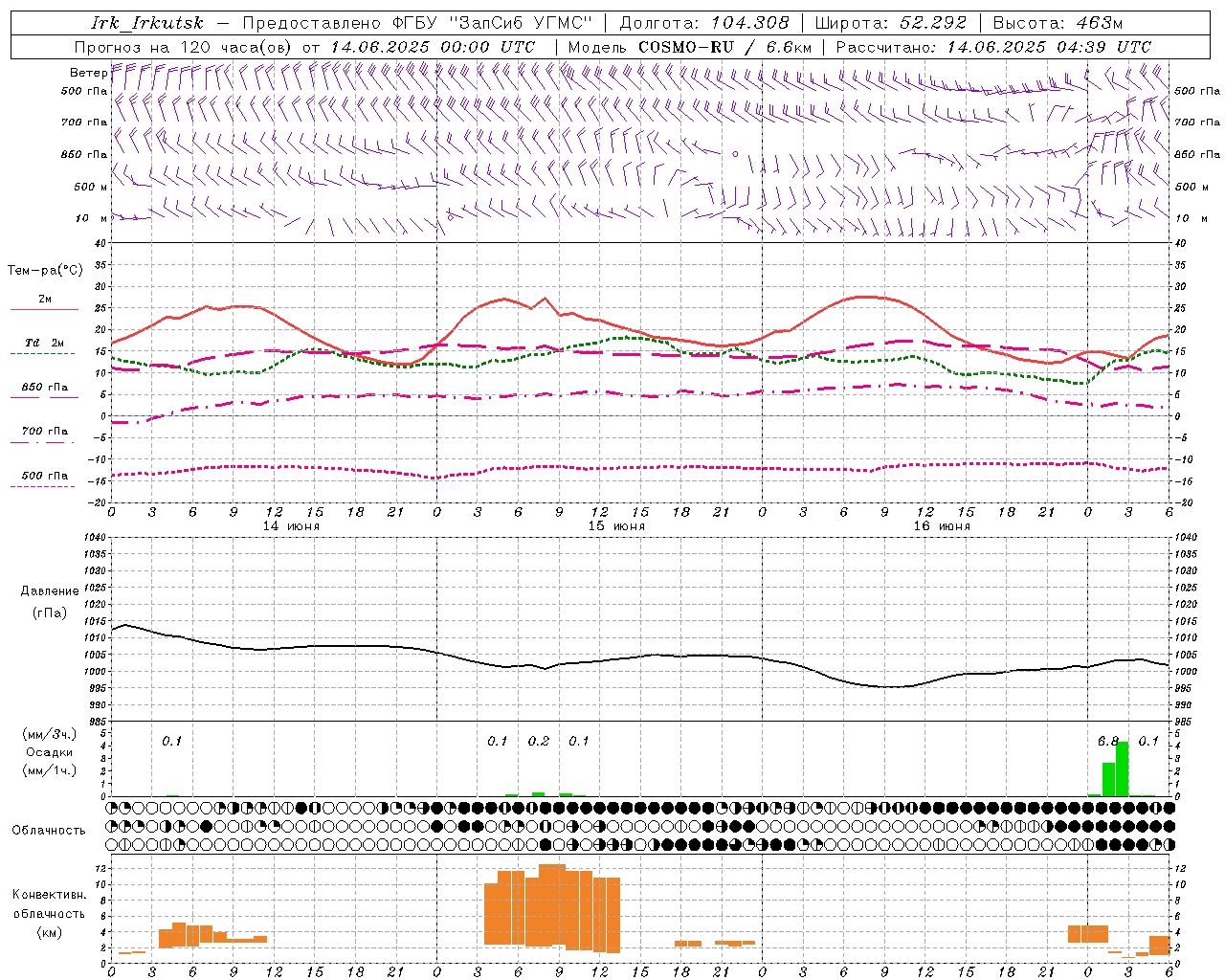This screenshot has width=1225, height=980.
Task: Click the green 850 гПа temperature legend entry
Action: pyautogui.click(x=44, y=388)
